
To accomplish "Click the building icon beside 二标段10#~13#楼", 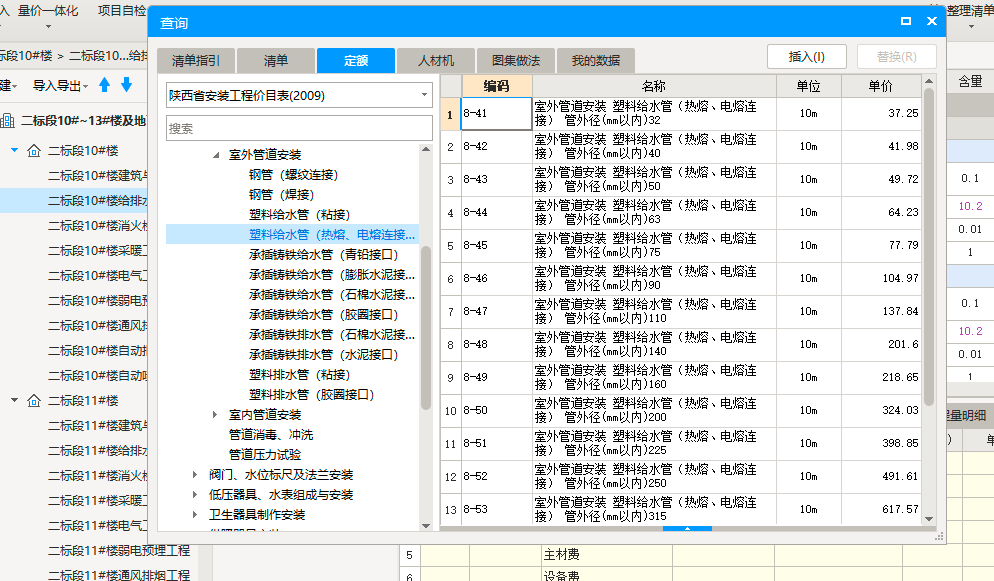I will [8, 120].
